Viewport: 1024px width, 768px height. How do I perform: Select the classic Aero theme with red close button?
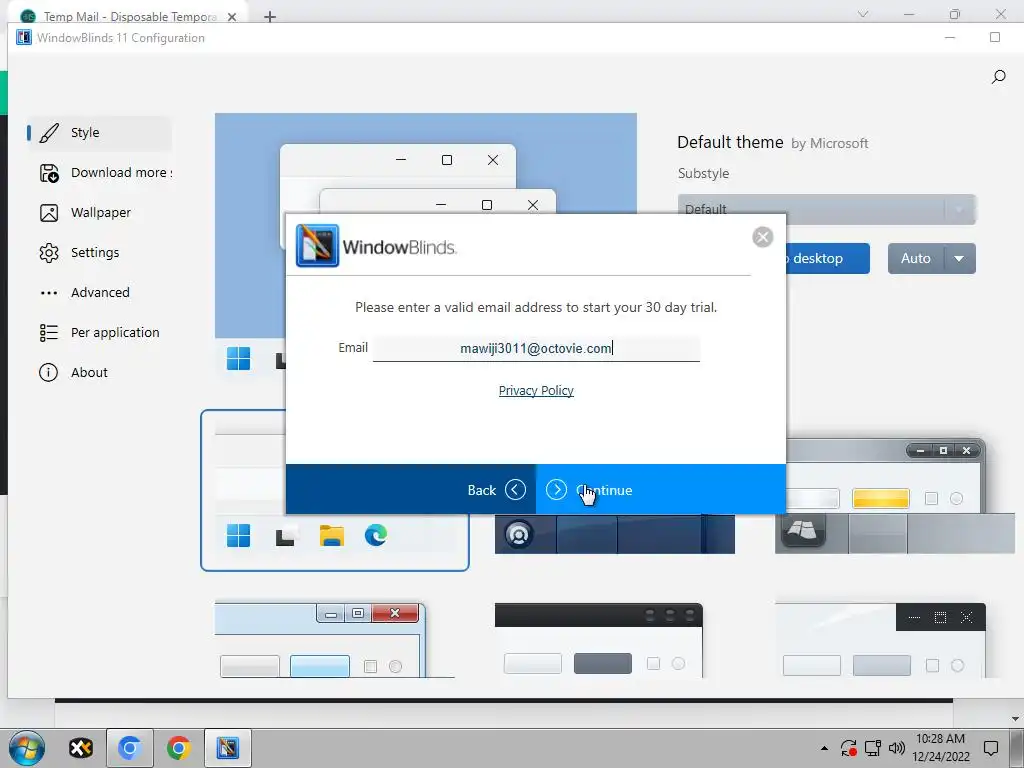pos(334,640)
